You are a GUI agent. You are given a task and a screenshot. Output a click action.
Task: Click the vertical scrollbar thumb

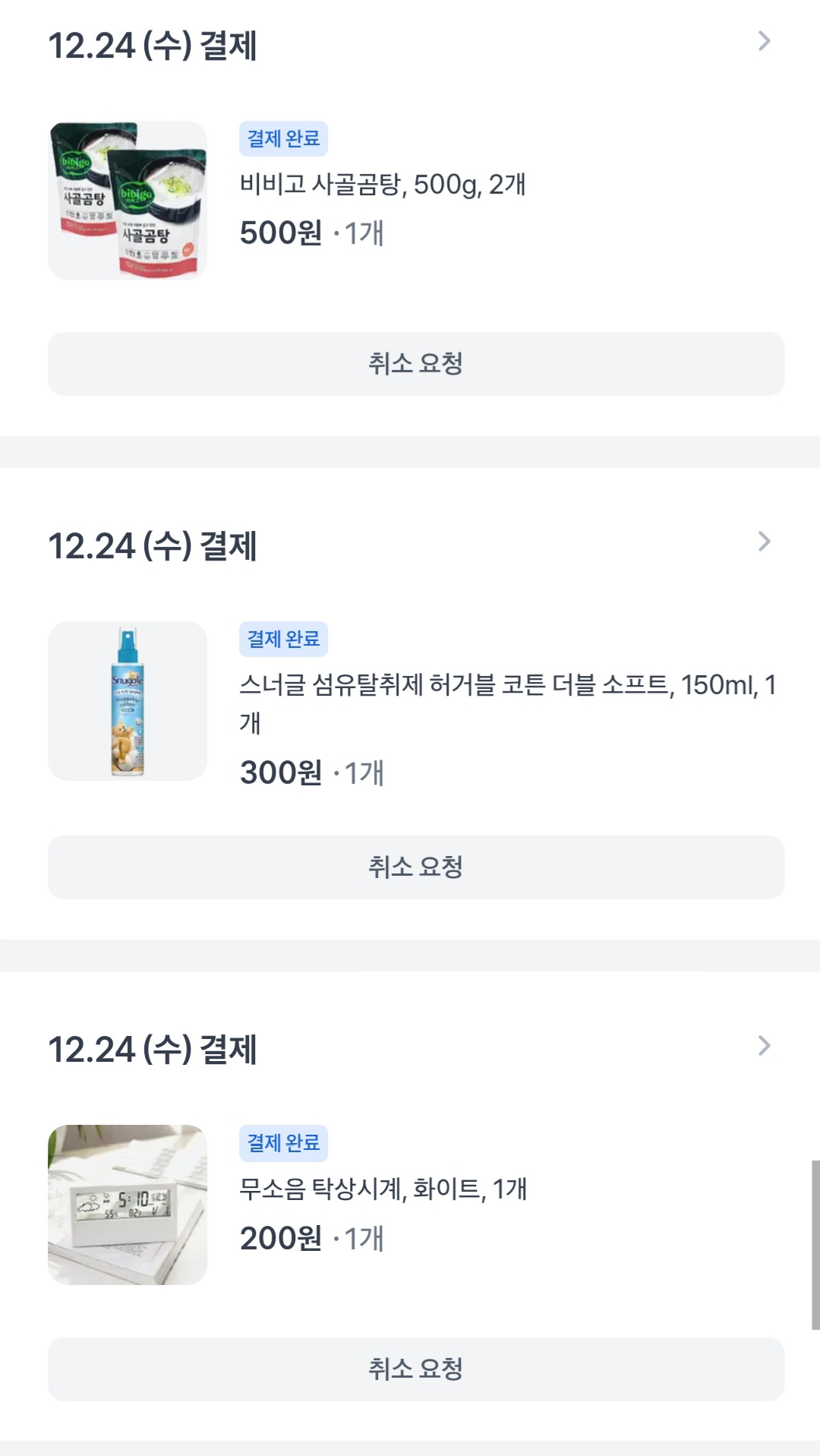(x=815, y=1244)
